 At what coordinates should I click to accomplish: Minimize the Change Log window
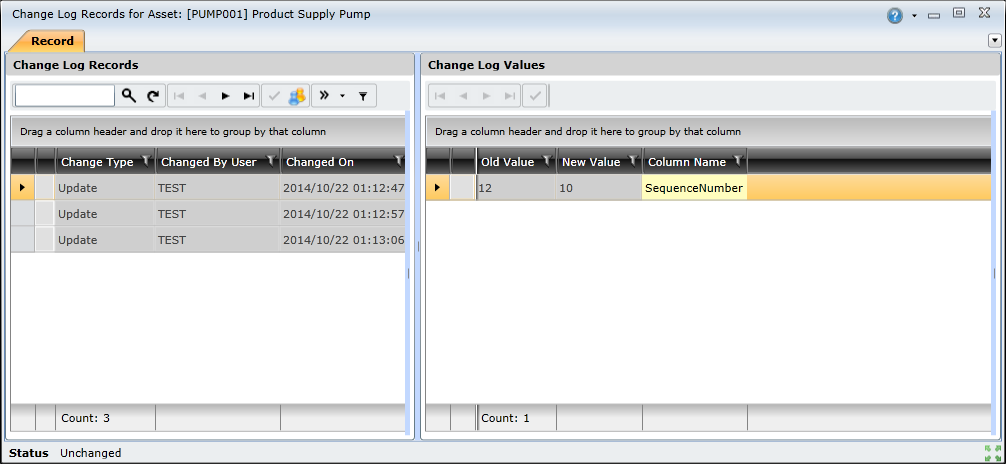tap(934, 14)
